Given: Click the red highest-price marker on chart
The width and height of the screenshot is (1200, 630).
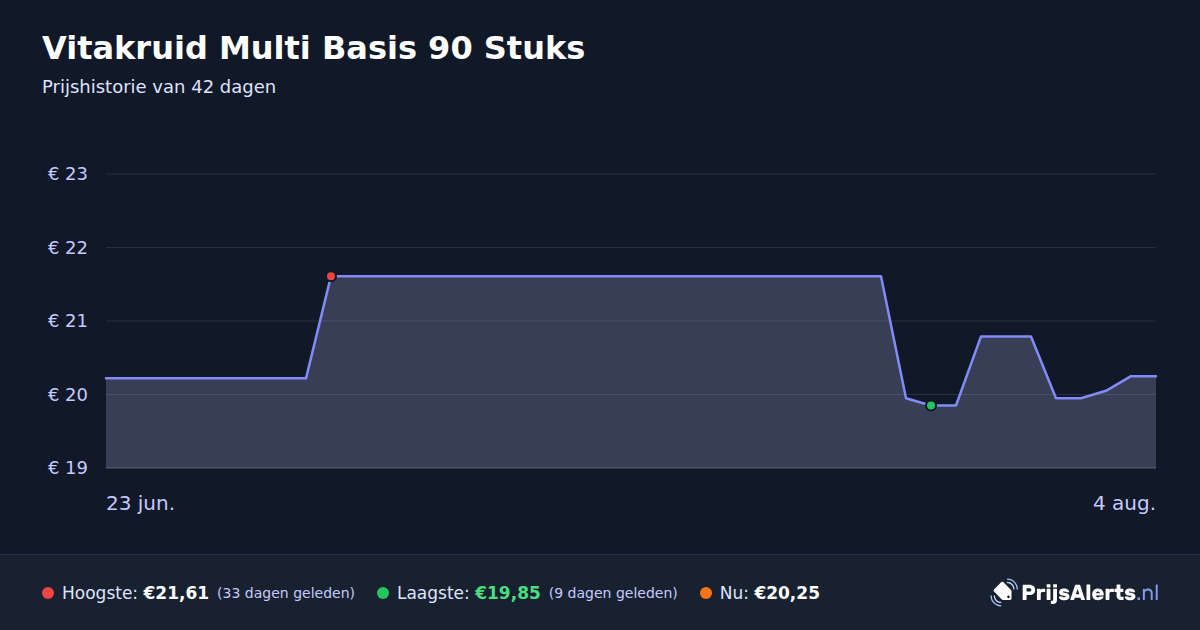Looking at the screenshot, I should pos(331,276).
